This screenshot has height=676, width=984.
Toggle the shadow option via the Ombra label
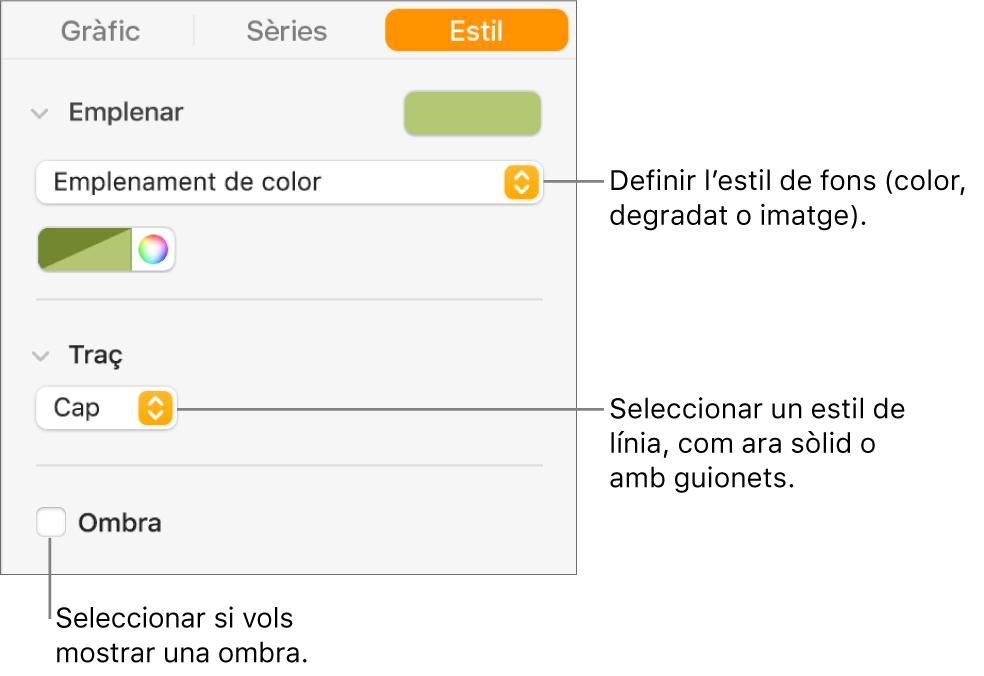point(120,522)
